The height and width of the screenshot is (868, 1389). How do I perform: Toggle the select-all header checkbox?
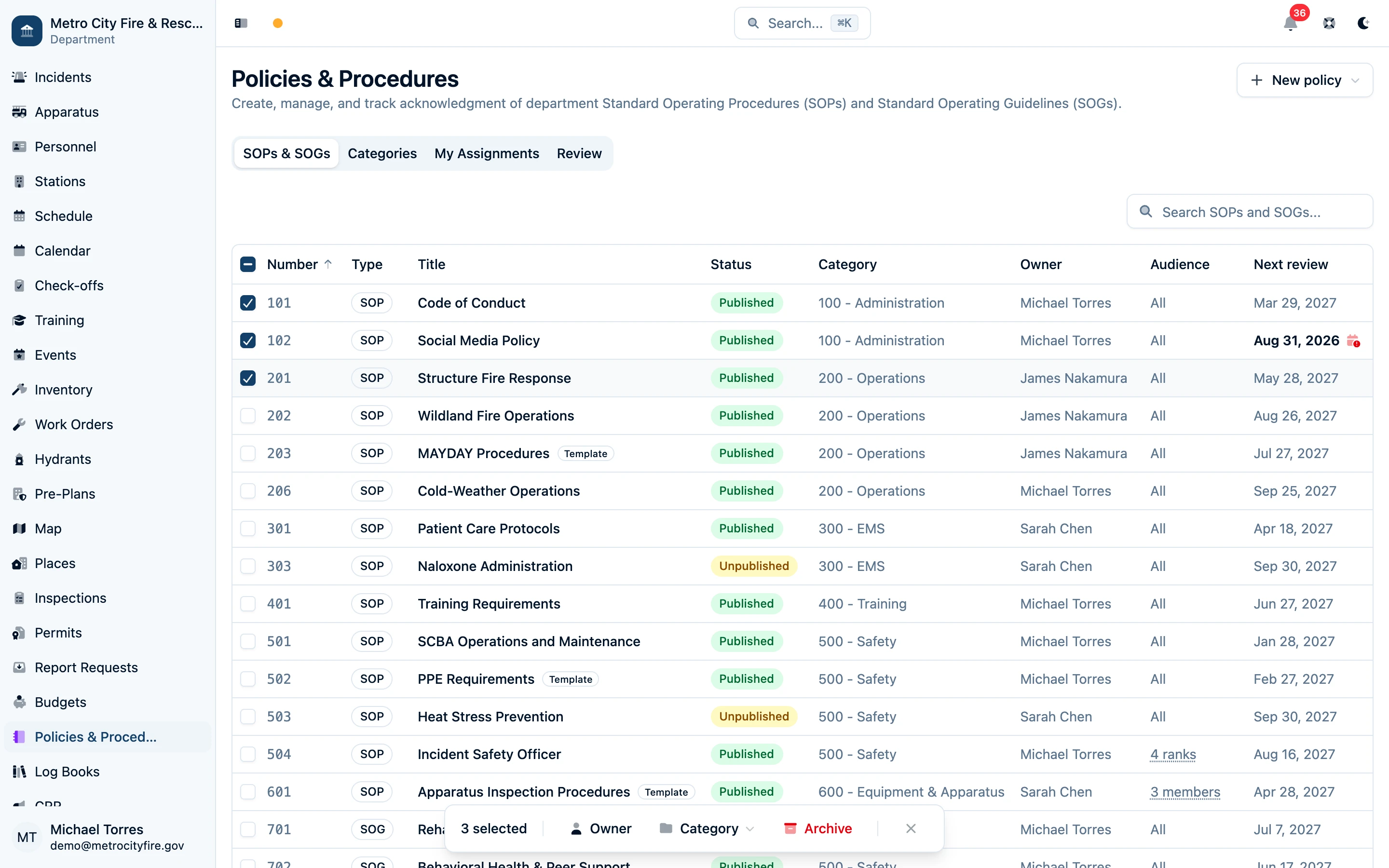(x=248, y=265)
